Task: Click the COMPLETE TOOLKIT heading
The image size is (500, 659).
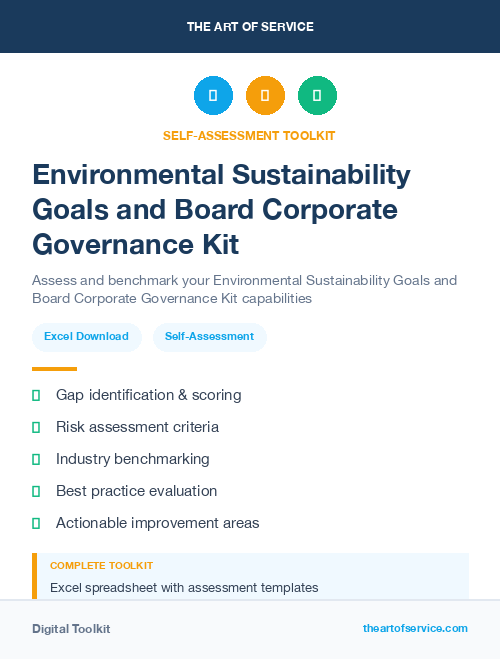Action: 101,566
